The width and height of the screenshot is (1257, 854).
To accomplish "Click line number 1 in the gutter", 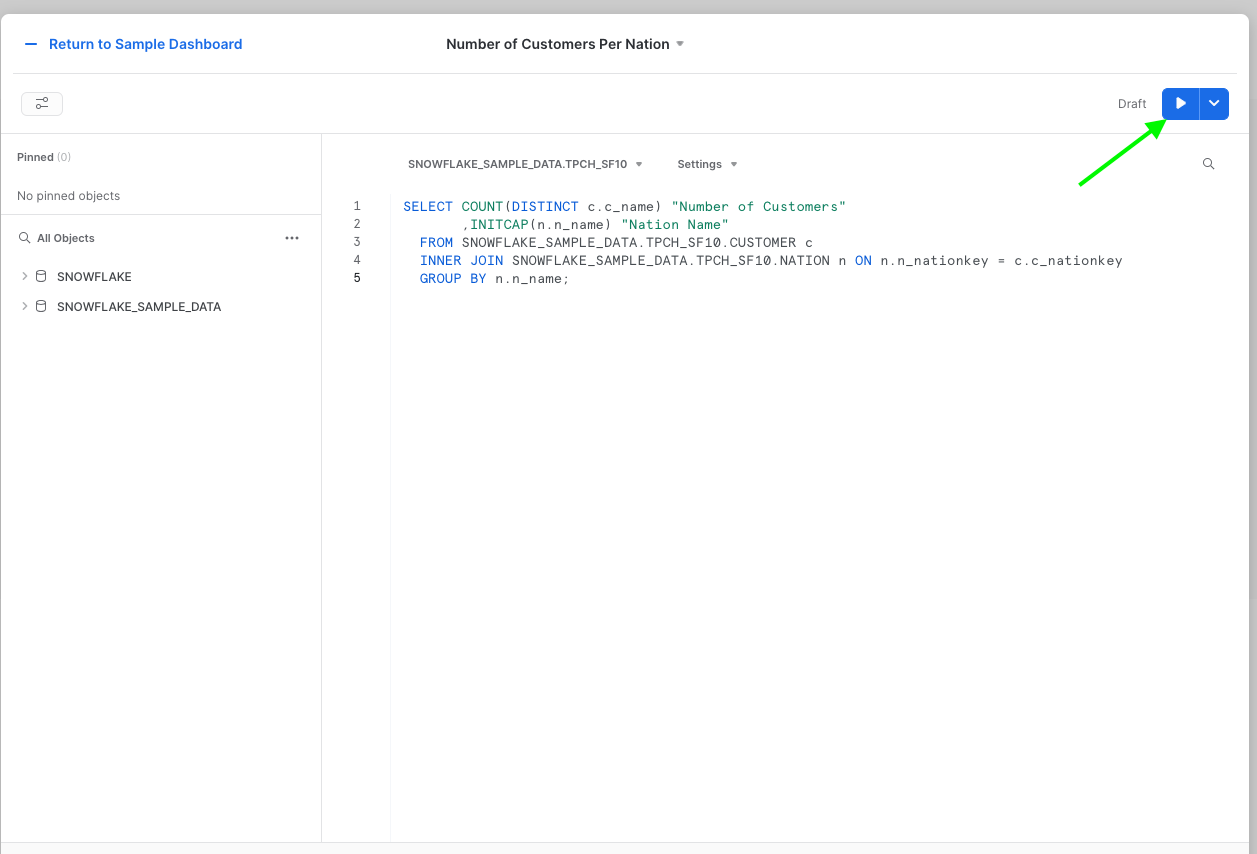I will coord(356,206).
